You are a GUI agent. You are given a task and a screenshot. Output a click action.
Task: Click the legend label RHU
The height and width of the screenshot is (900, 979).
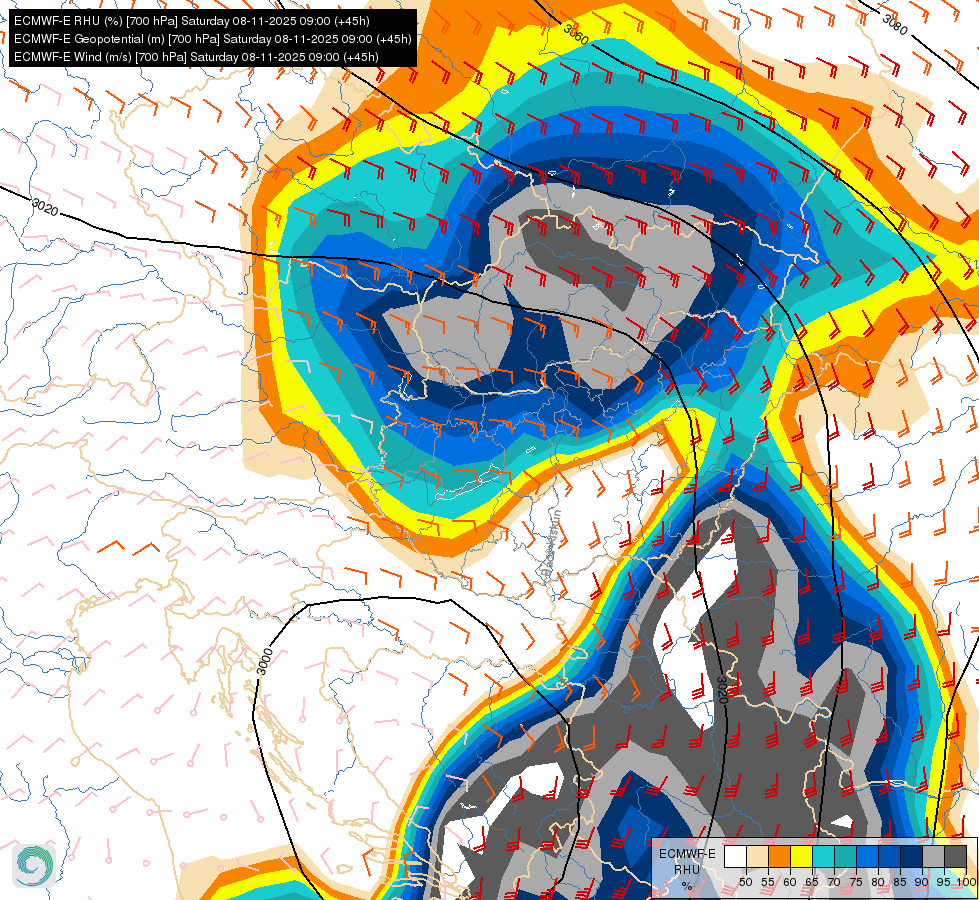(x=687, y=869)
